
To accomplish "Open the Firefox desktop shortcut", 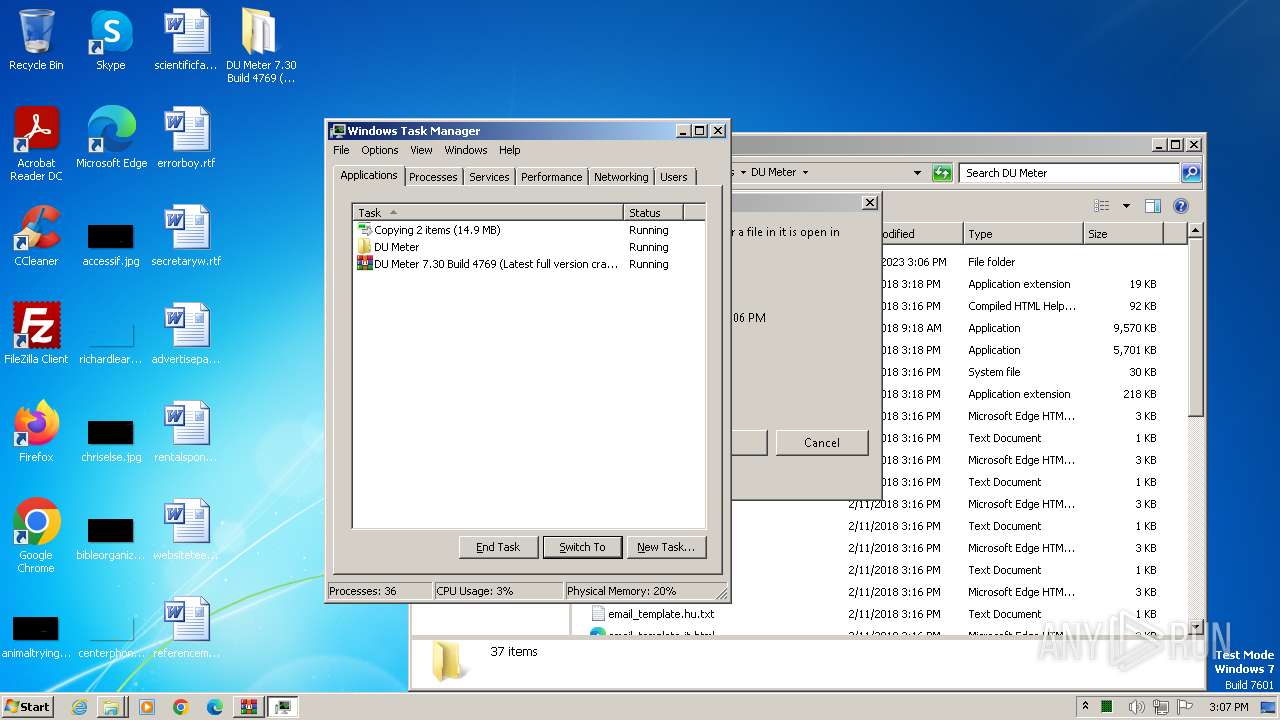I will 36,432.
